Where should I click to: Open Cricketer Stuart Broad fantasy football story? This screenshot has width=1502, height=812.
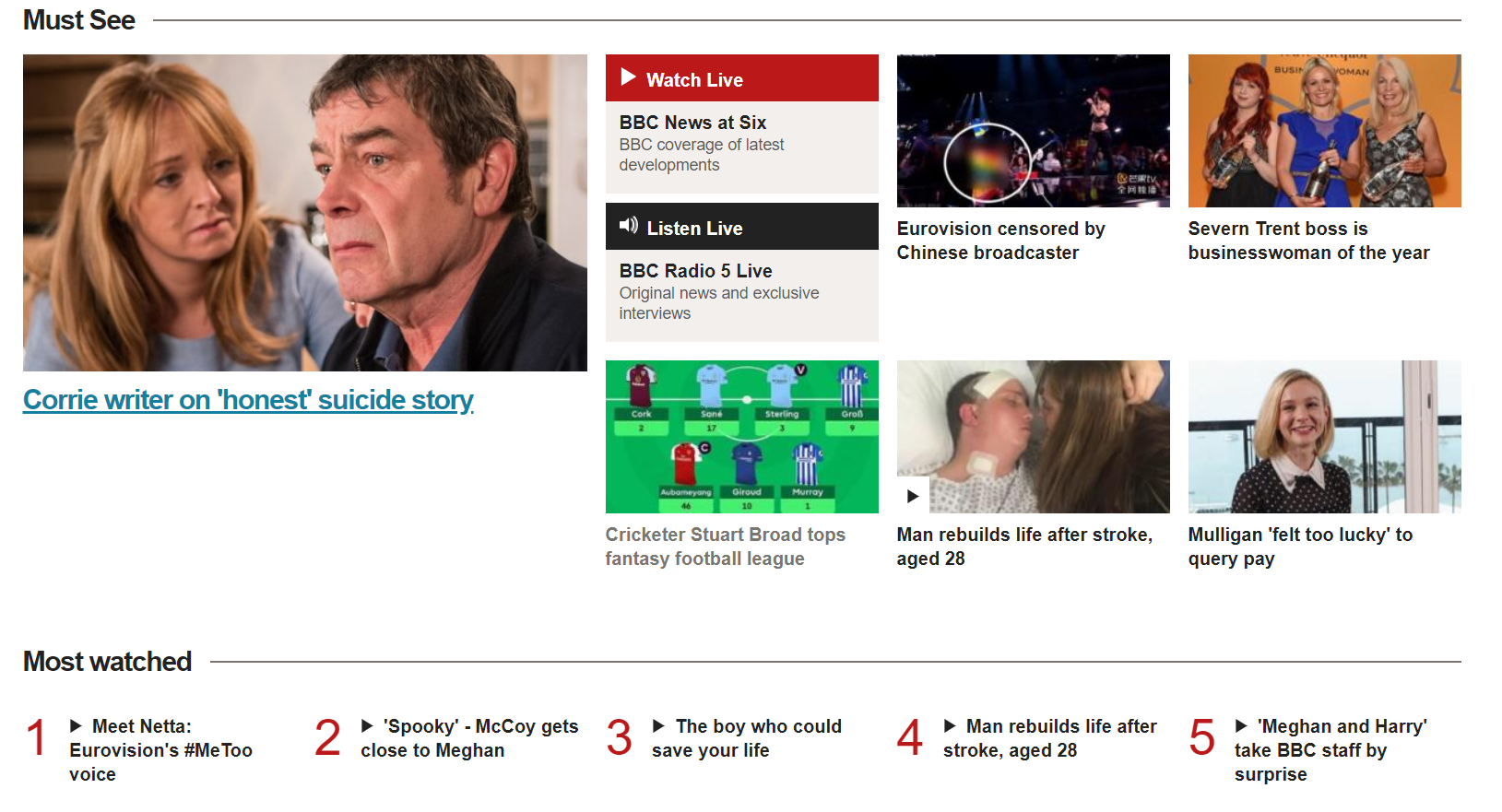point(725,547)
